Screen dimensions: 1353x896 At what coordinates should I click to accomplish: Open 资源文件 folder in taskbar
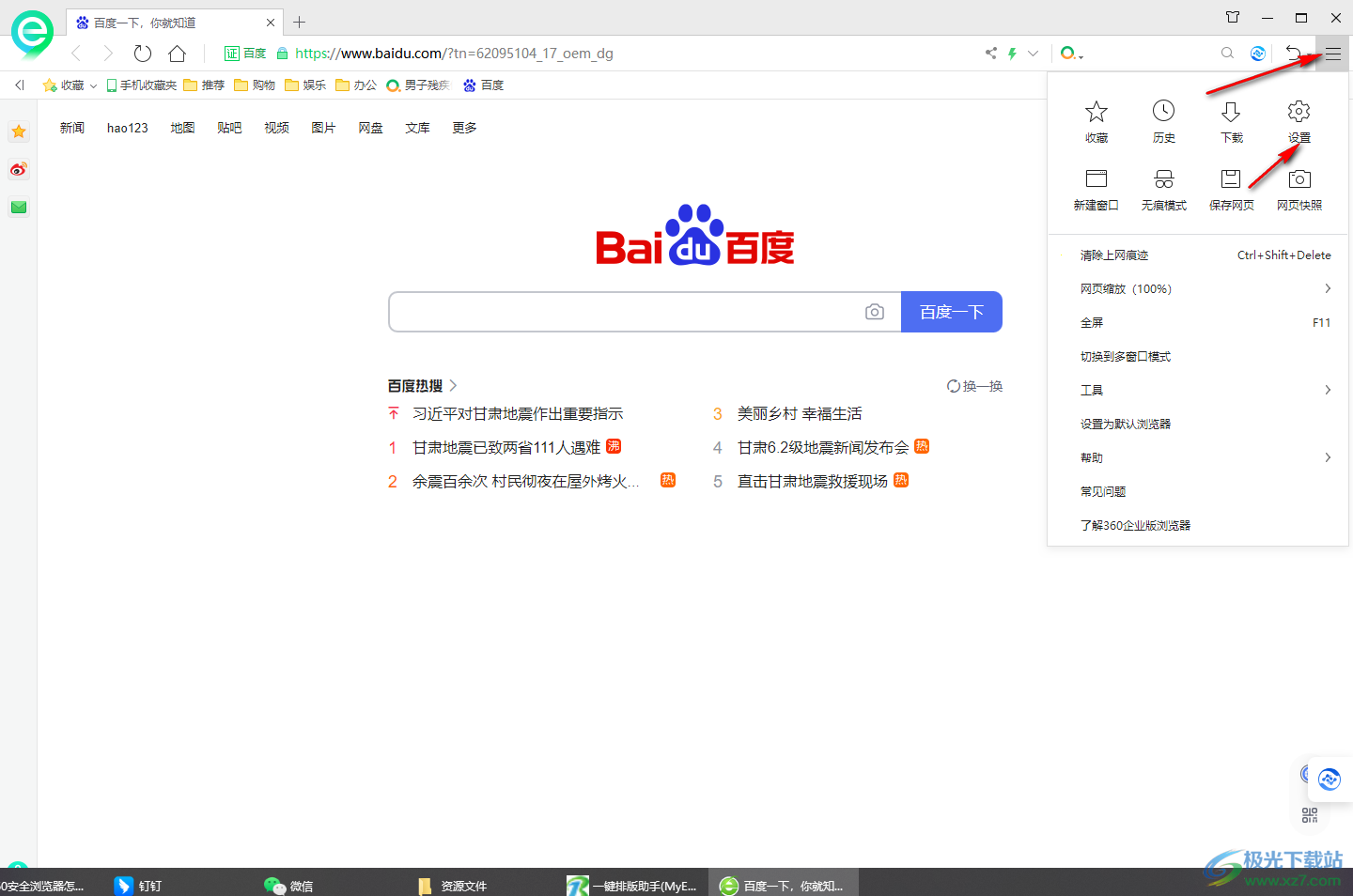pyautogui.click(x=452, y=886)
